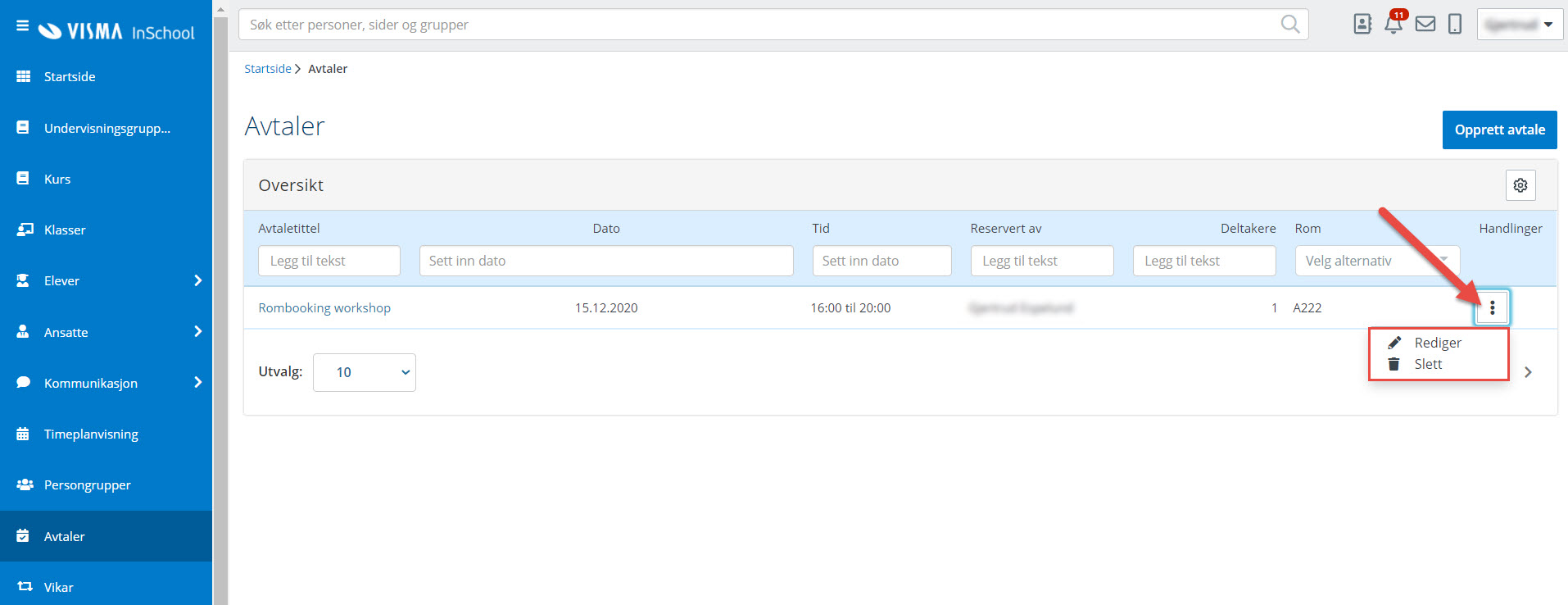1568x605 pixels.
Task: Expand the Kommunikasjon sidebar submenu
Action: 197,382
